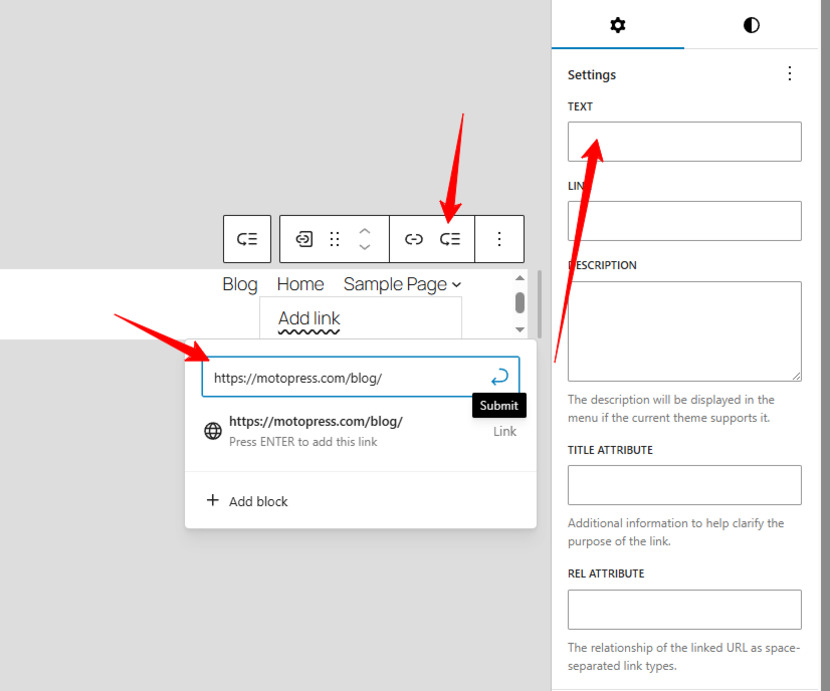This screenshot has height=691, width=830.
Task: Expand the Sample Page submenu chevron
Action: (456, 285)
